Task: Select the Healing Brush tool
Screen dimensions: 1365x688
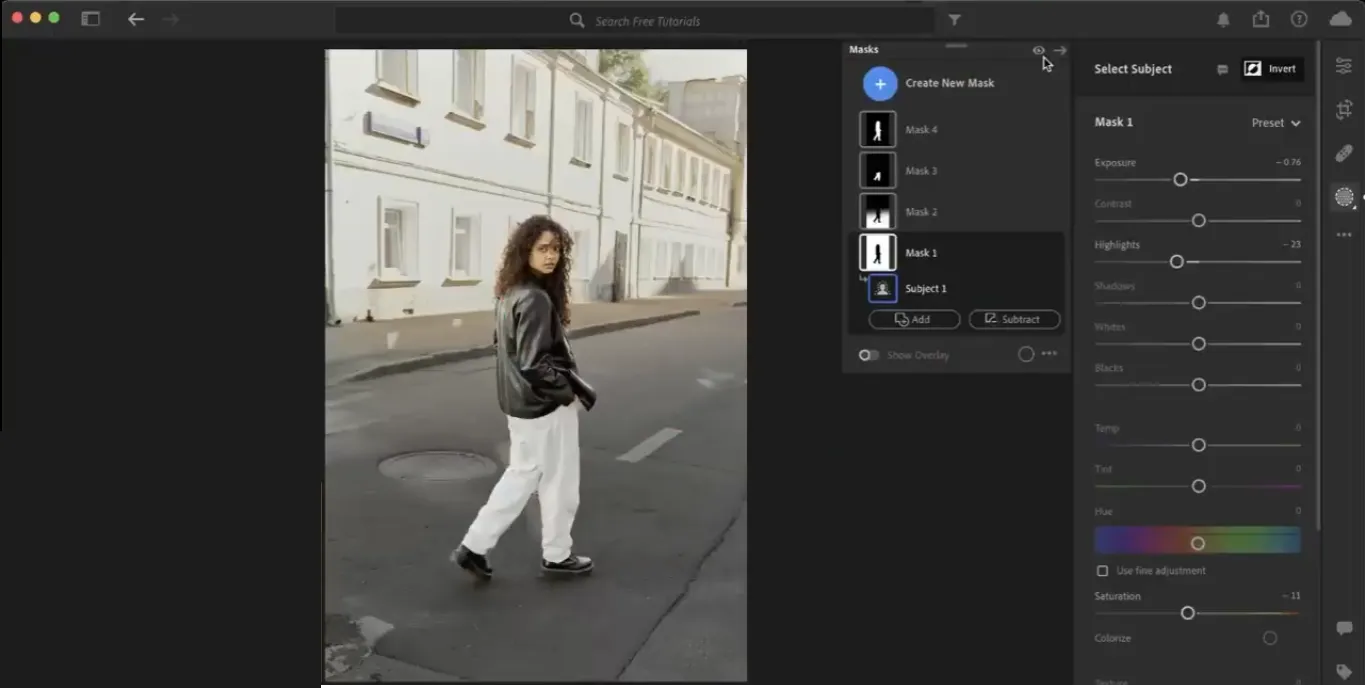Action: pos(1343,153)
